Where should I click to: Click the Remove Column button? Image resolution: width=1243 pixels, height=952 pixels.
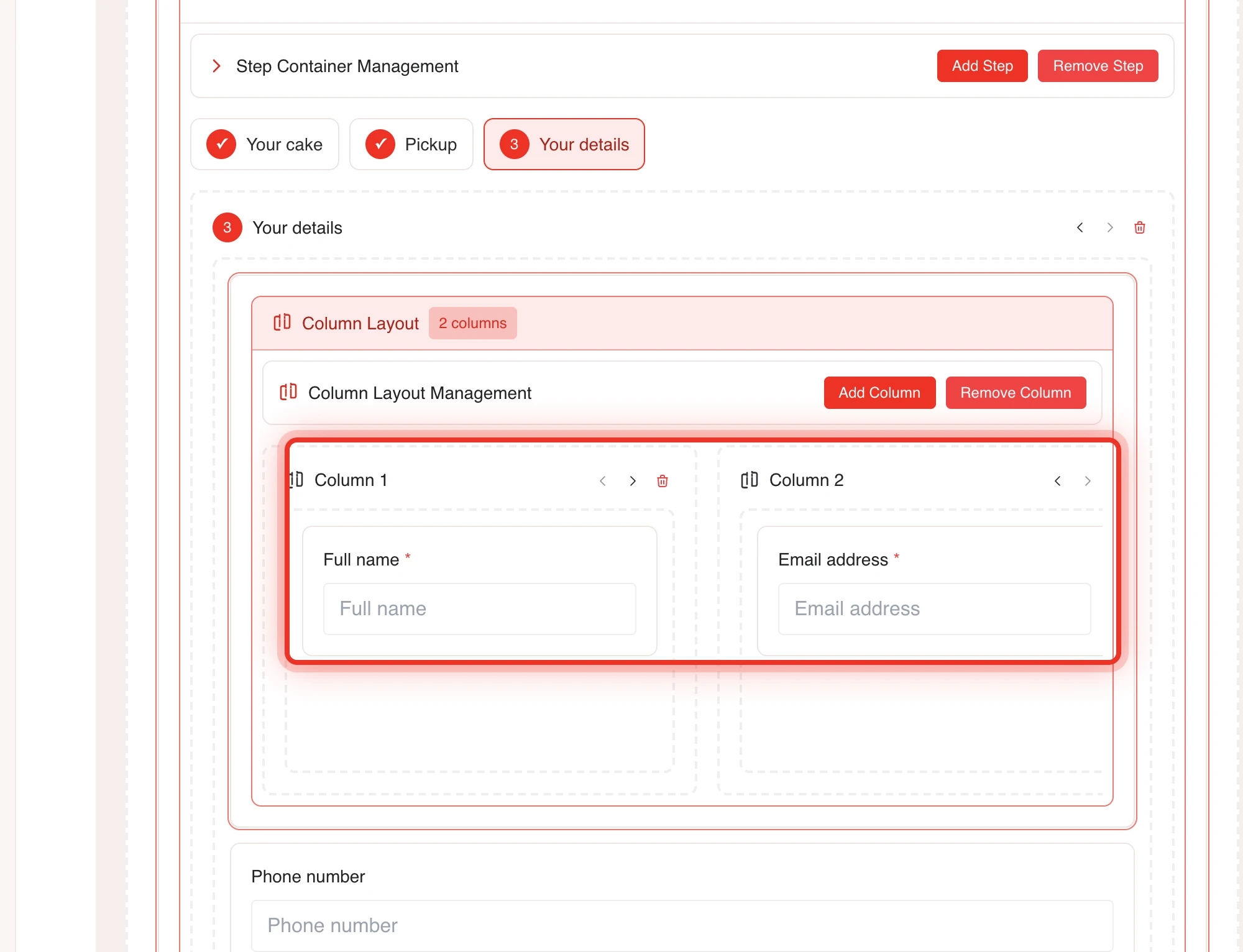[x=1016, y=393]
